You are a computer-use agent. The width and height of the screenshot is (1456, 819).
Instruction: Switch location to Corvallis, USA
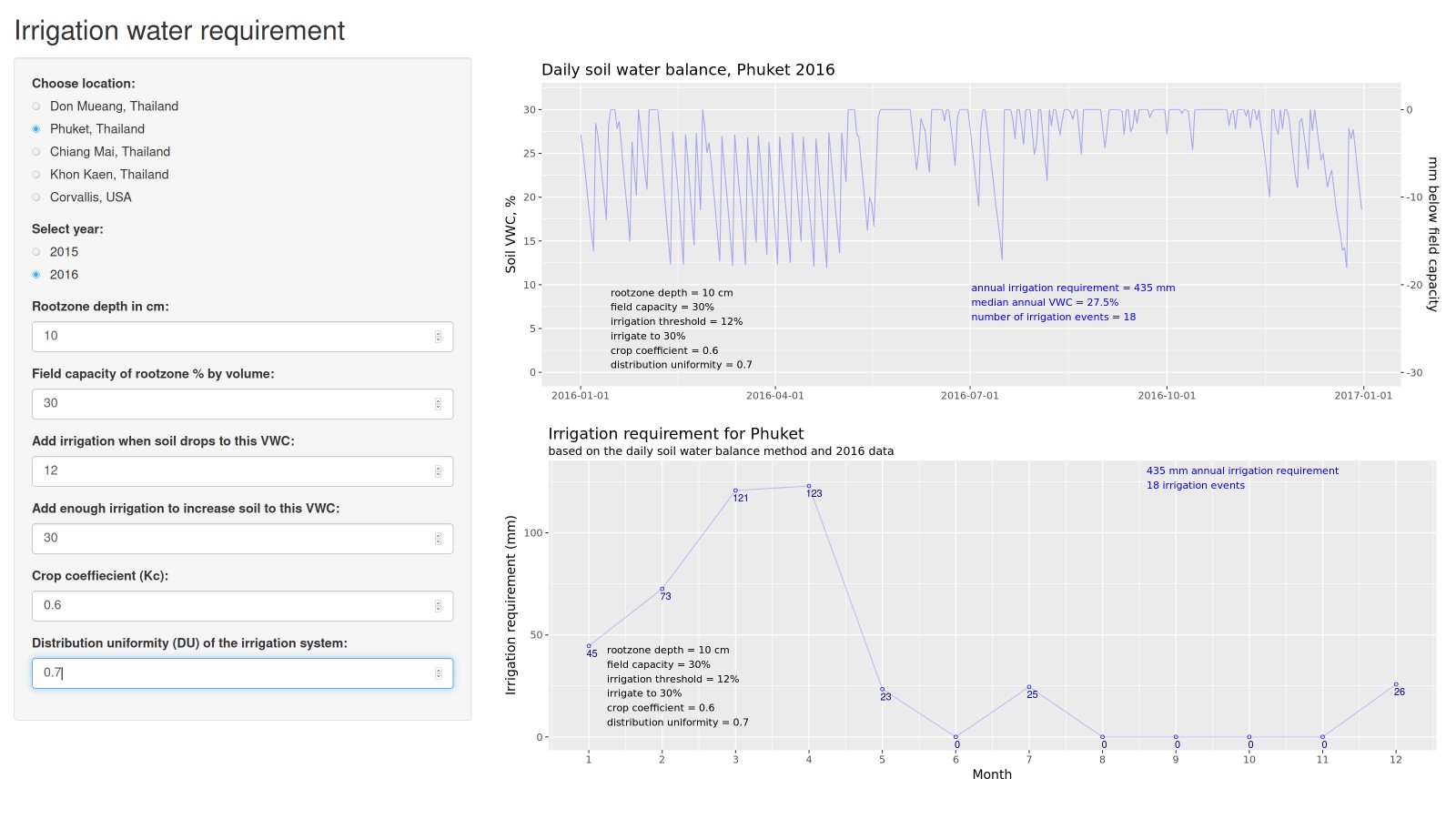point(36,197)
